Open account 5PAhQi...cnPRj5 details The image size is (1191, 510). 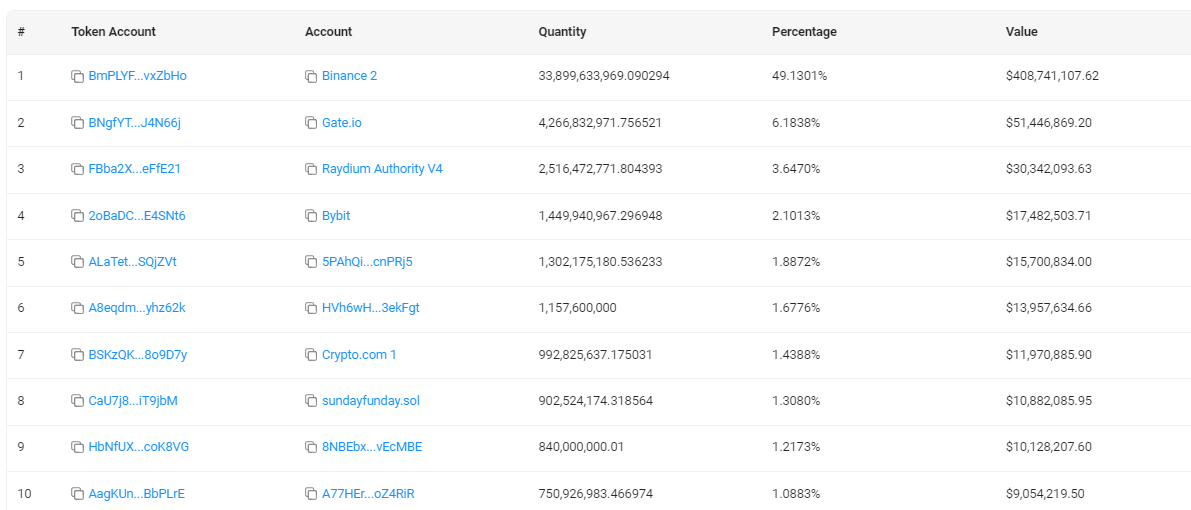[x=367, y=262]
